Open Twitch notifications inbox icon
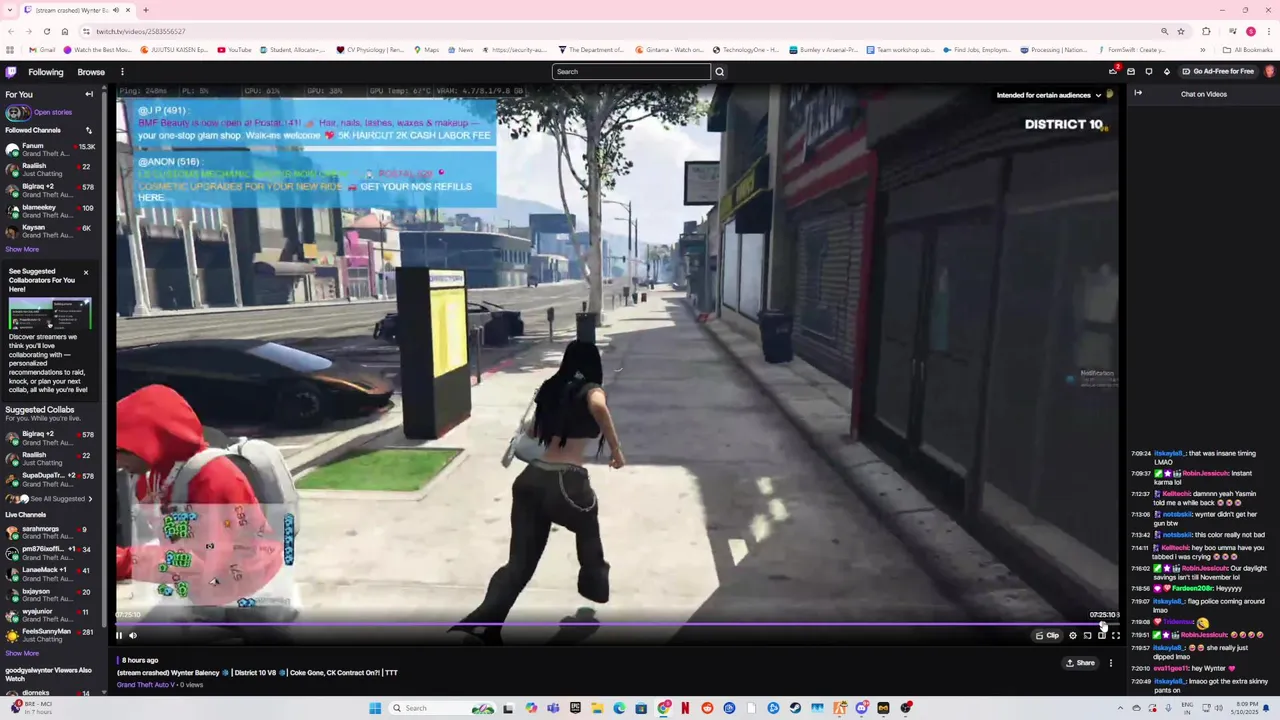1280x720 pixels. pyautogui.click(x=1131, y=72)
